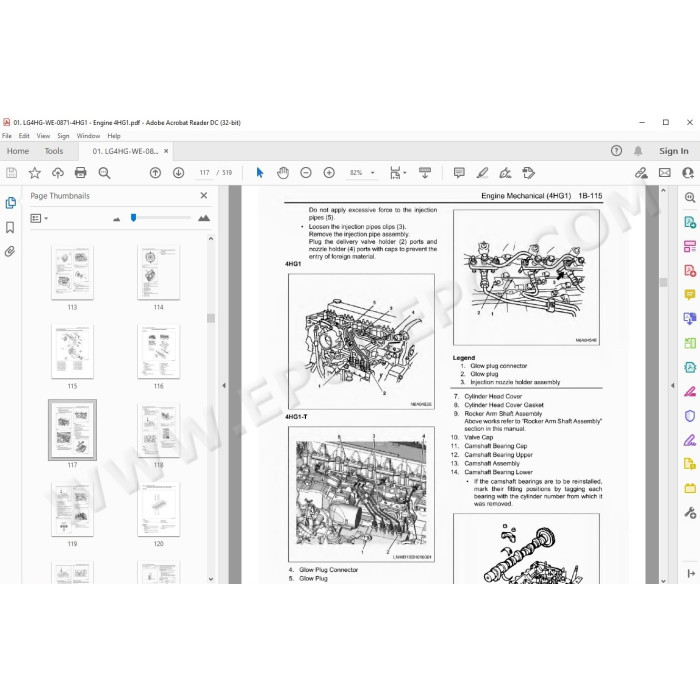The height and width of the screenshot is (700, 700).
Task: Switch to the Home tab
Action: 18,151
